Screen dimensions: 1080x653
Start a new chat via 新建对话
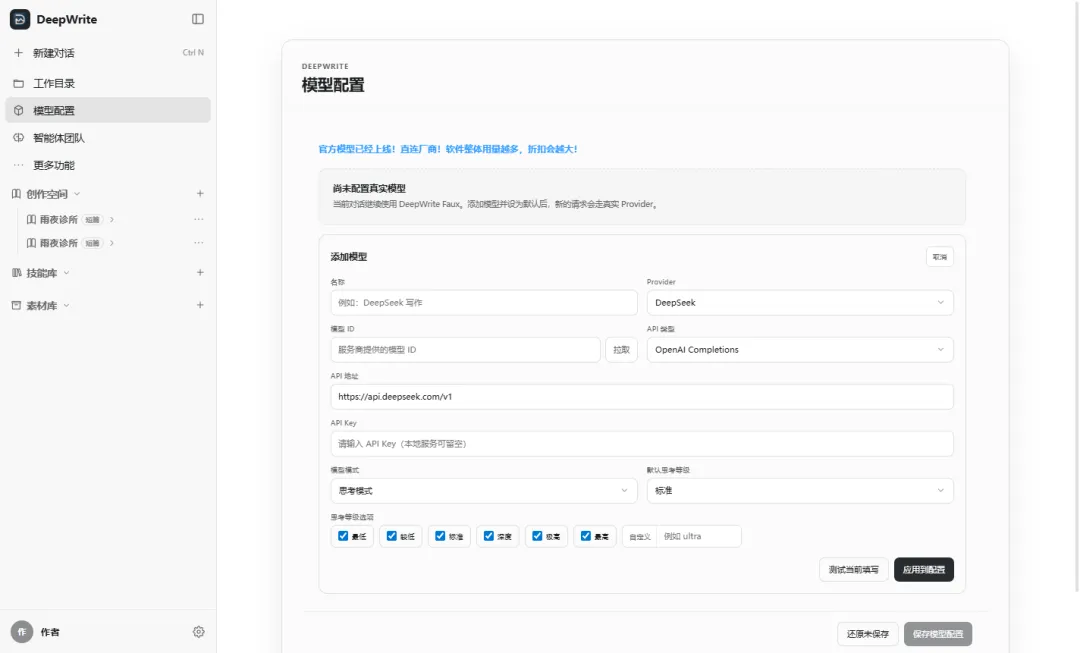pos(108,53)
